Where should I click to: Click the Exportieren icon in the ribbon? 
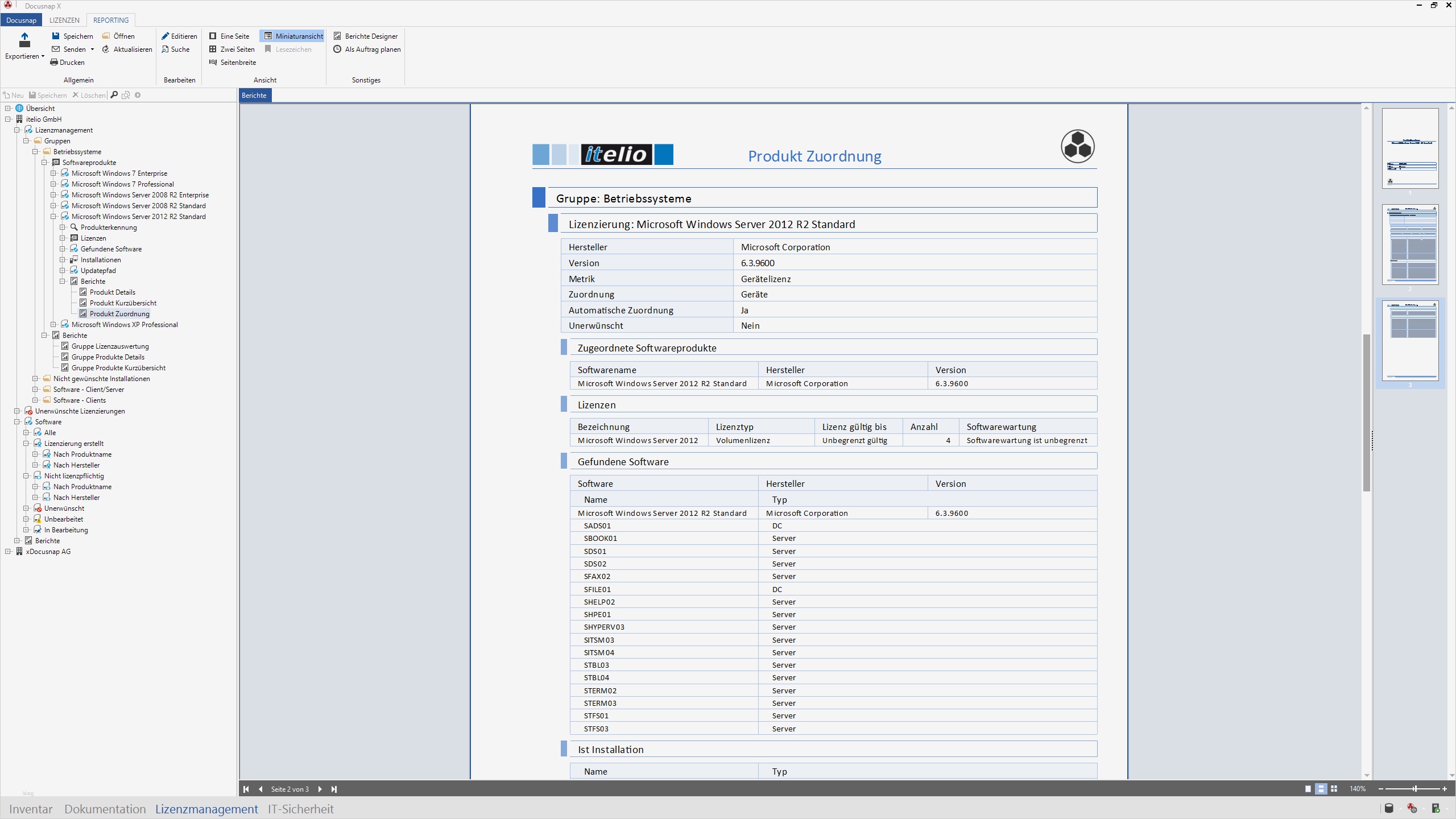(x=24, y=40)
